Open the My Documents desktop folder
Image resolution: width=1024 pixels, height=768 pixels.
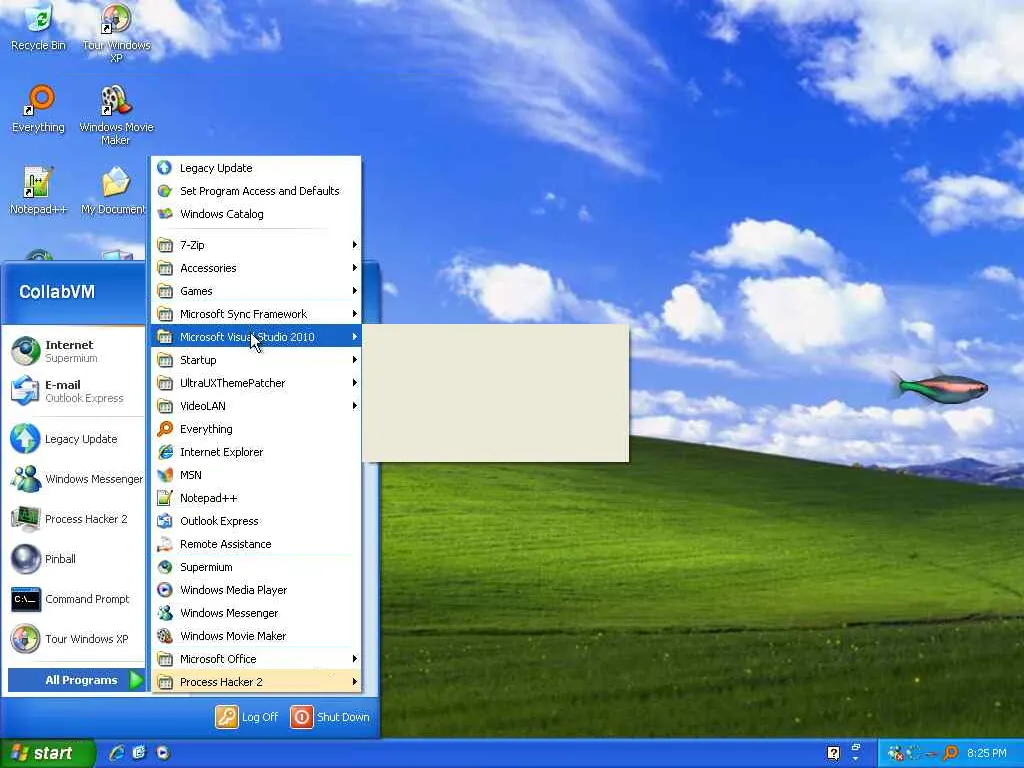coord(115,191)
